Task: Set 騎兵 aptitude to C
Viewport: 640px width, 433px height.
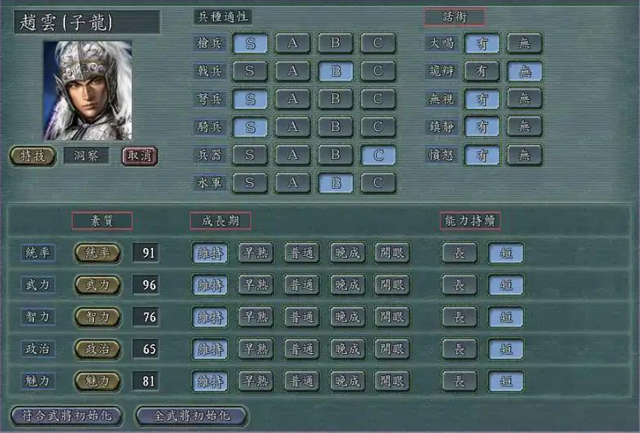Action: [x=378, y=127]
